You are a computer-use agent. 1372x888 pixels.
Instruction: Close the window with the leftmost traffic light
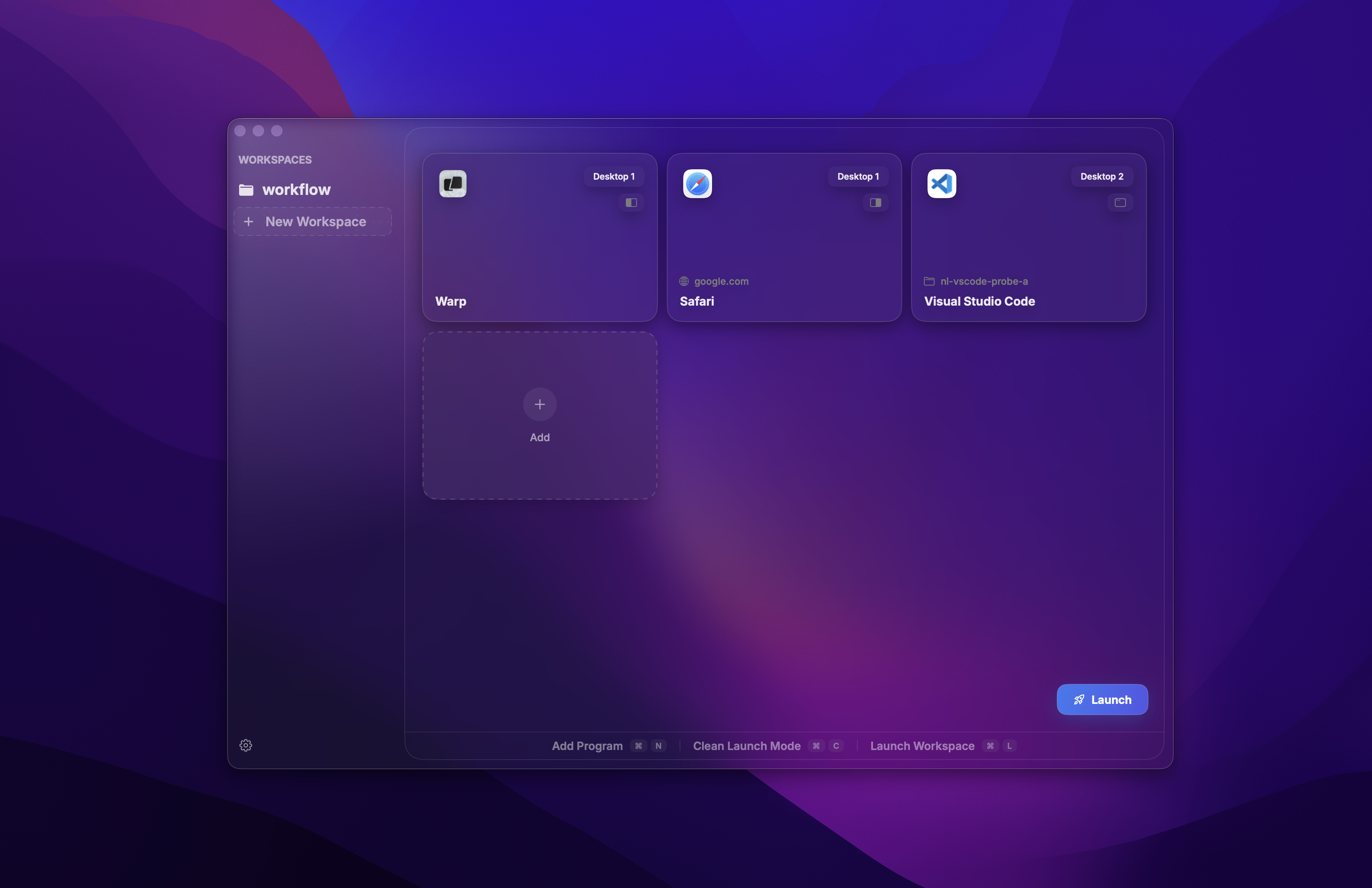tap(240, 131)
